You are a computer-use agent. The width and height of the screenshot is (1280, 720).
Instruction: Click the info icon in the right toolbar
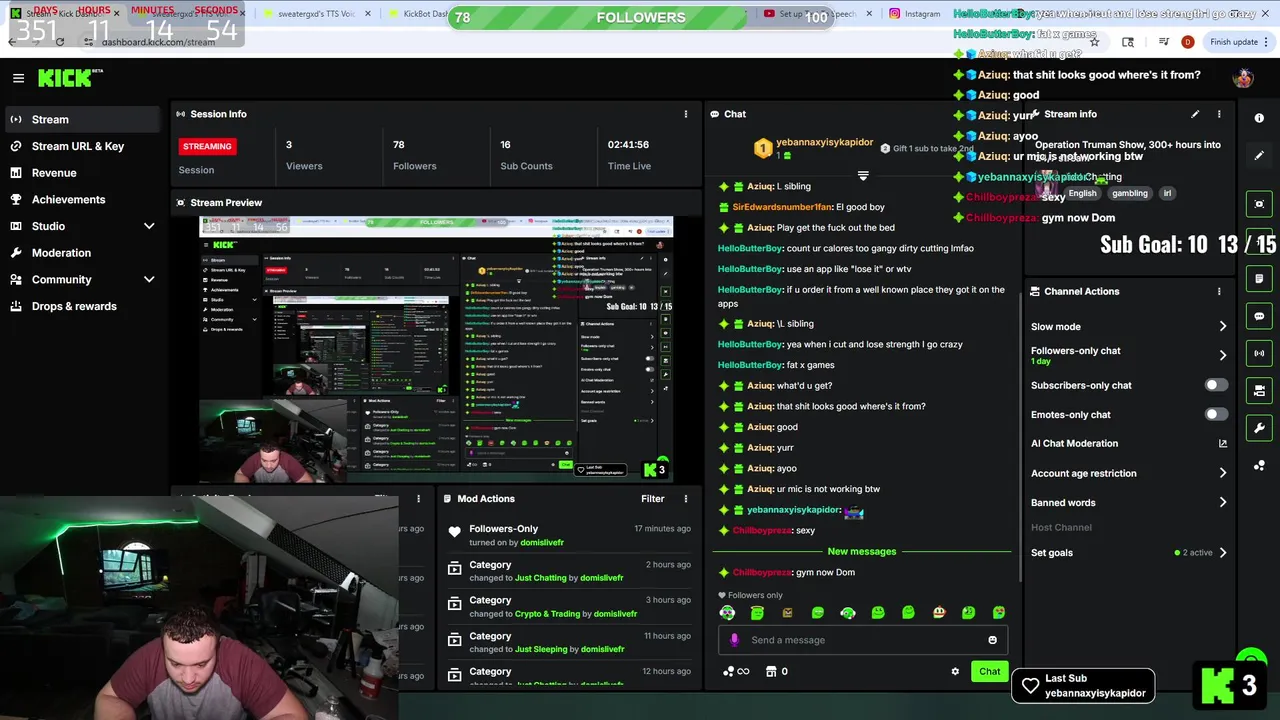[x=1259, y=118]
